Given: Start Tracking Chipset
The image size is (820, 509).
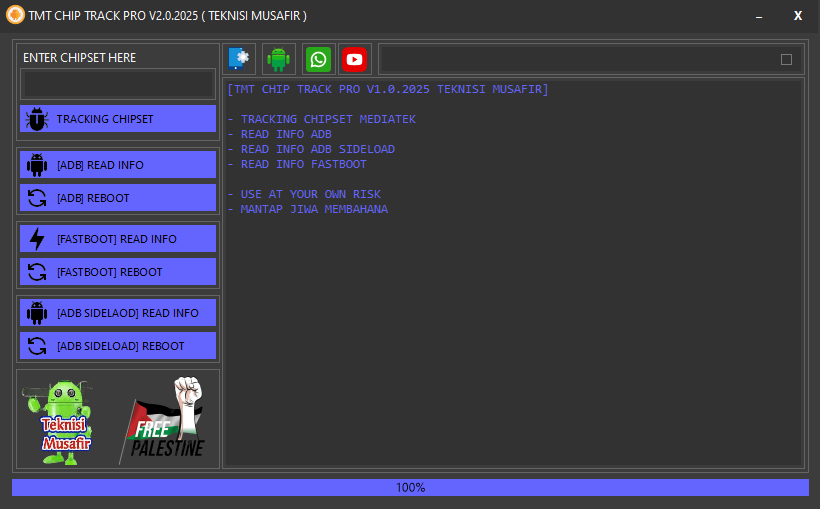Looking at the screenshot, I should point(118,119).
